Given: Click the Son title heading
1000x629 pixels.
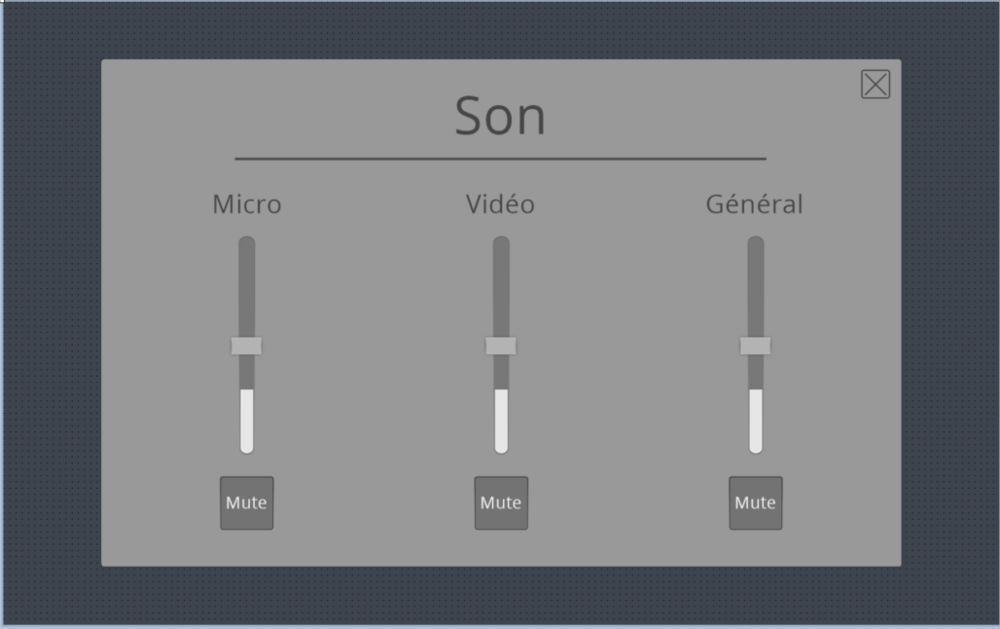Looking at the screenshot, I should point(500,116).
